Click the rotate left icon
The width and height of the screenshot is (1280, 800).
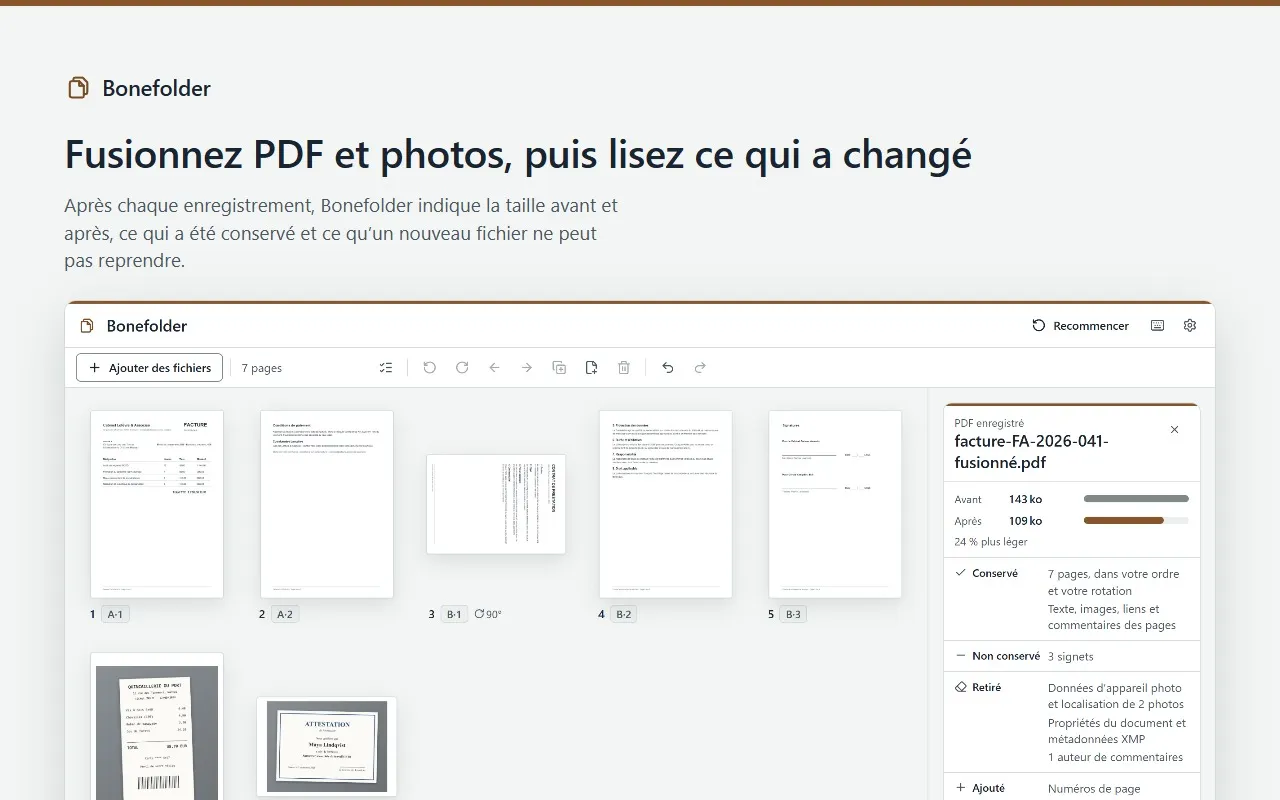pos(430,368)
